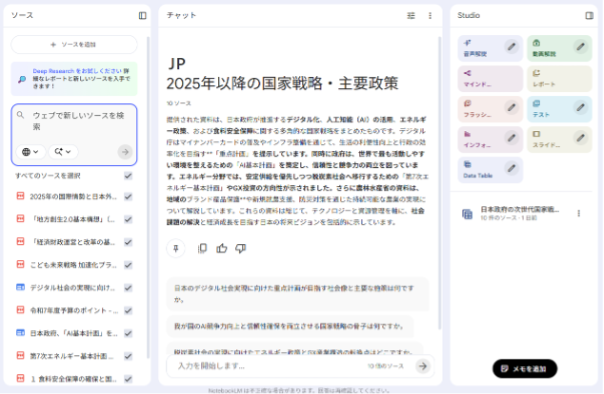Viewport: 604px width, 394px height.
Task: Submit the web source search arrow
Action: pyautogui.click(x=125, y=152)
